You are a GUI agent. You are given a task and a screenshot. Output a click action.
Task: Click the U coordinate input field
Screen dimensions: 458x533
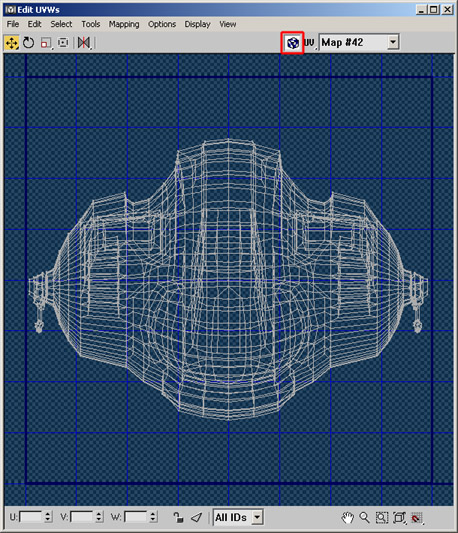[31, 517]
